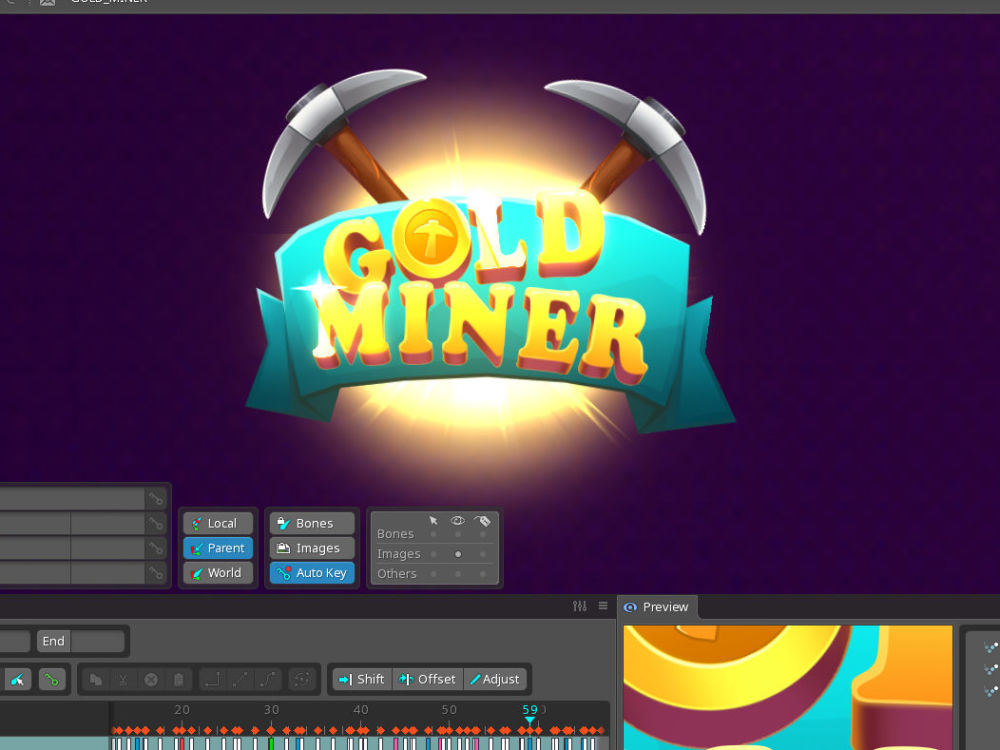The height and width of the screenshot is (750, 1000).
Task: Toggle Bones compensation button
Action: tap(312, 524)
